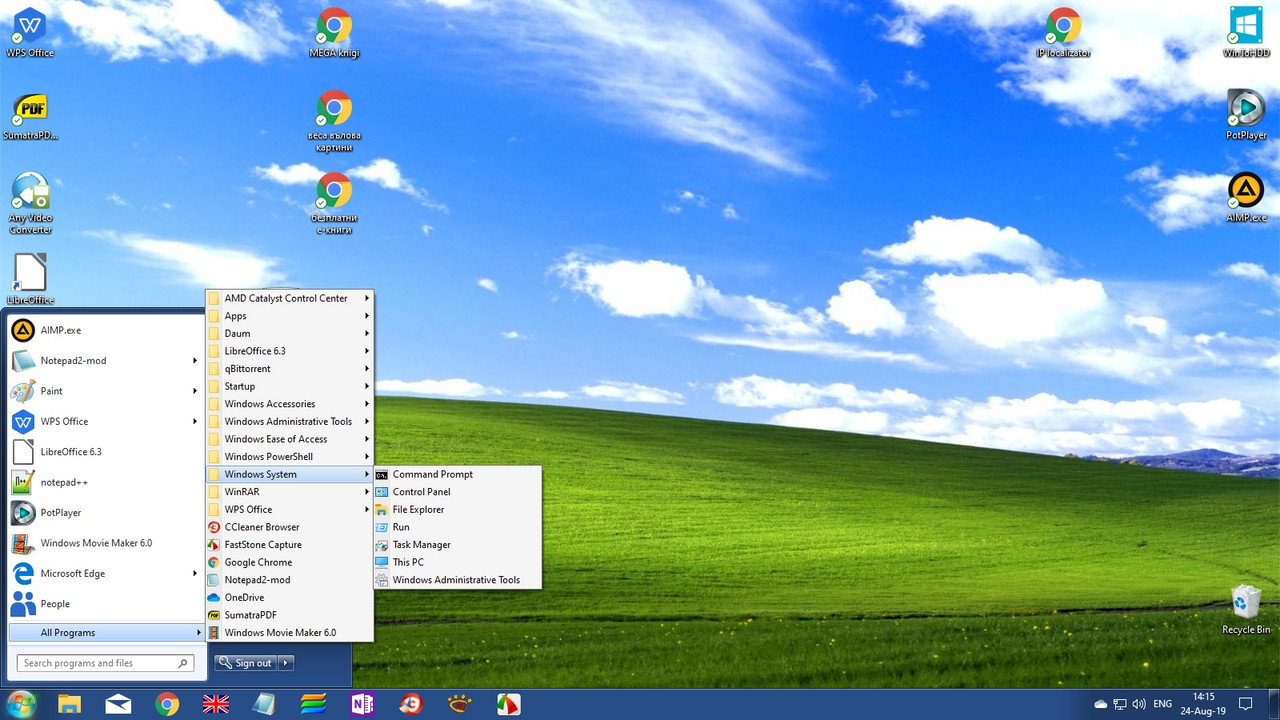
Task: Select the LibreOffice desktop icon
Action: 30,278
